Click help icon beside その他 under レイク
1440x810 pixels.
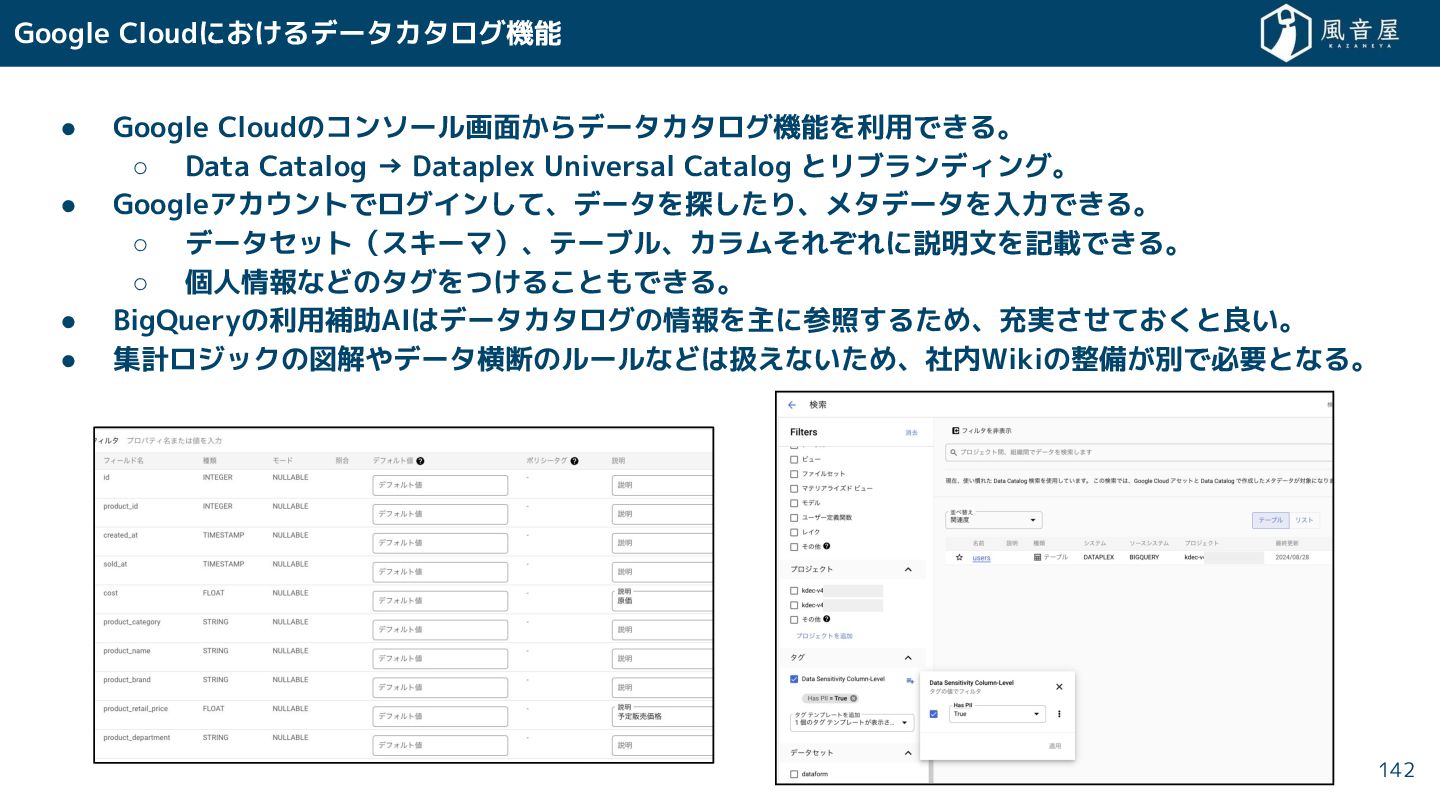(x=826, y=546)
